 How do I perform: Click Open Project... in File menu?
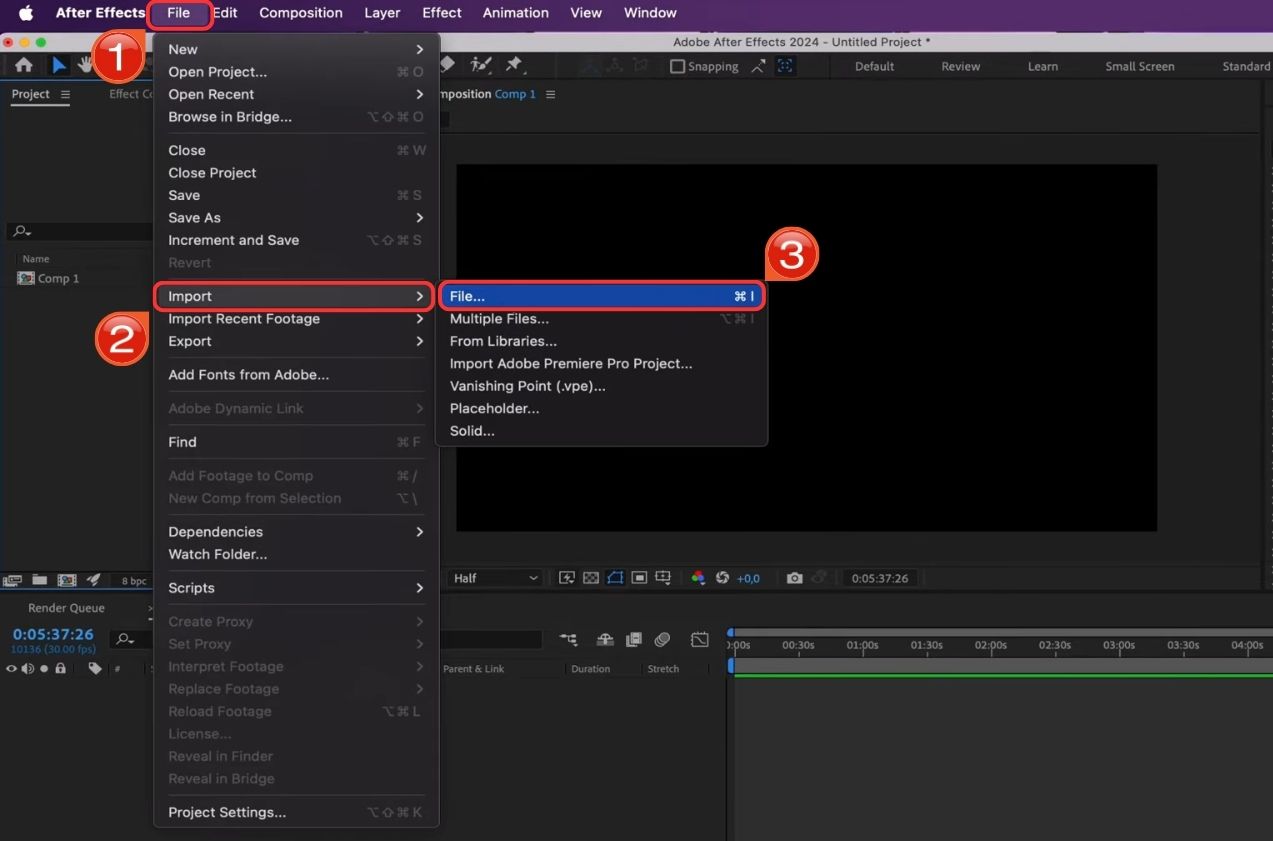pos(296,72)
